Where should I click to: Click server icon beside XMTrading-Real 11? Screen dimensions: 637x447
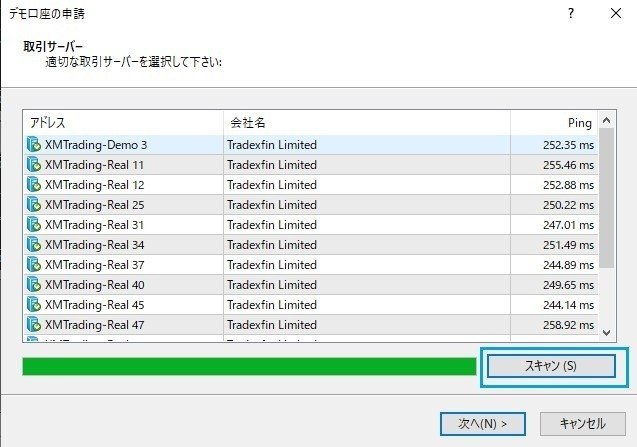[x=34, y=165]
